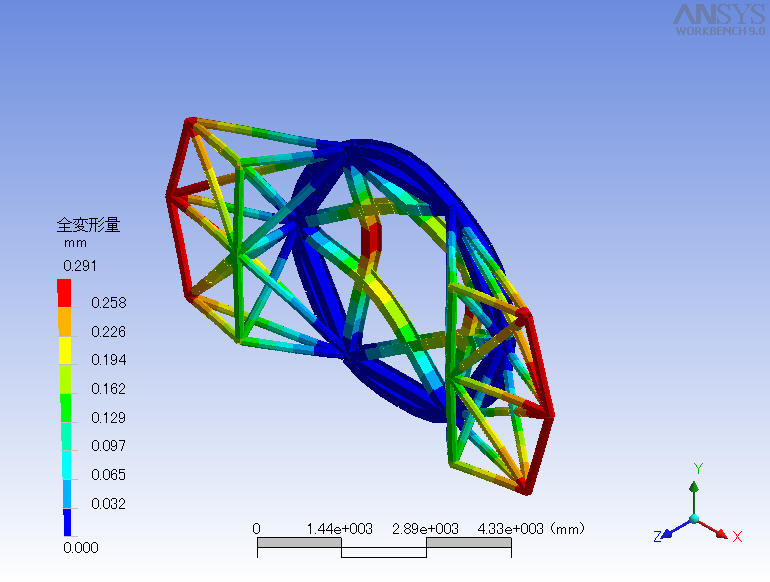
Task: Click the scale ruler bar
Action: [x=385, y=548]
